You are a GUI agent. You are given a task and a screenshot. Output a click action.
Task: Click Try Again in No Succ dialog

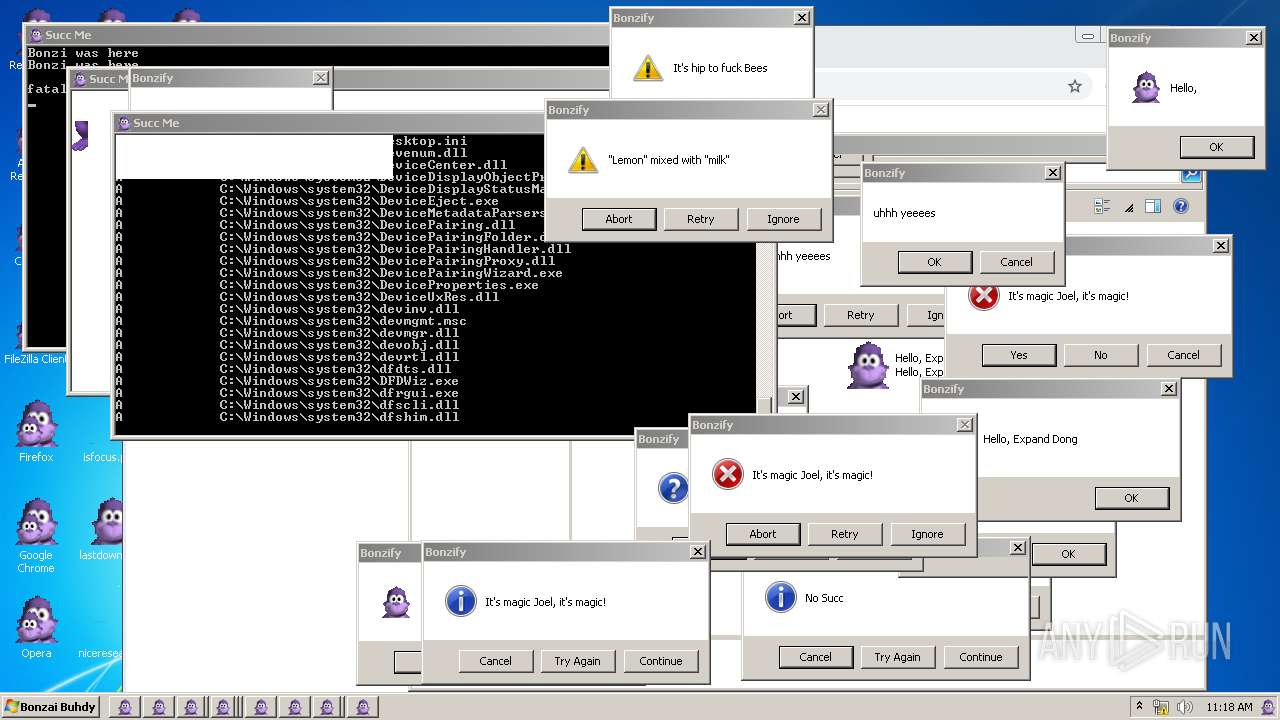click(x=897, y=657)
